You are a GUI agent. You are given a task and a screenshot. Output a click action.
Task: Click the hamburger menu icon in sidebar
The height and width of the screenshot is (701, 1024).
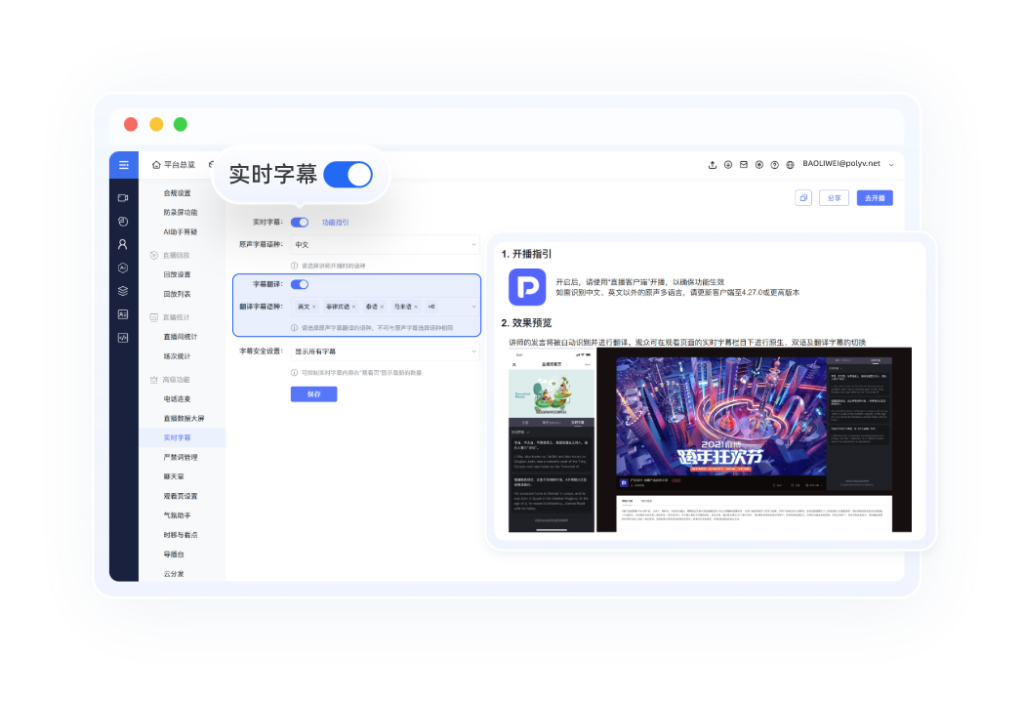123,165
